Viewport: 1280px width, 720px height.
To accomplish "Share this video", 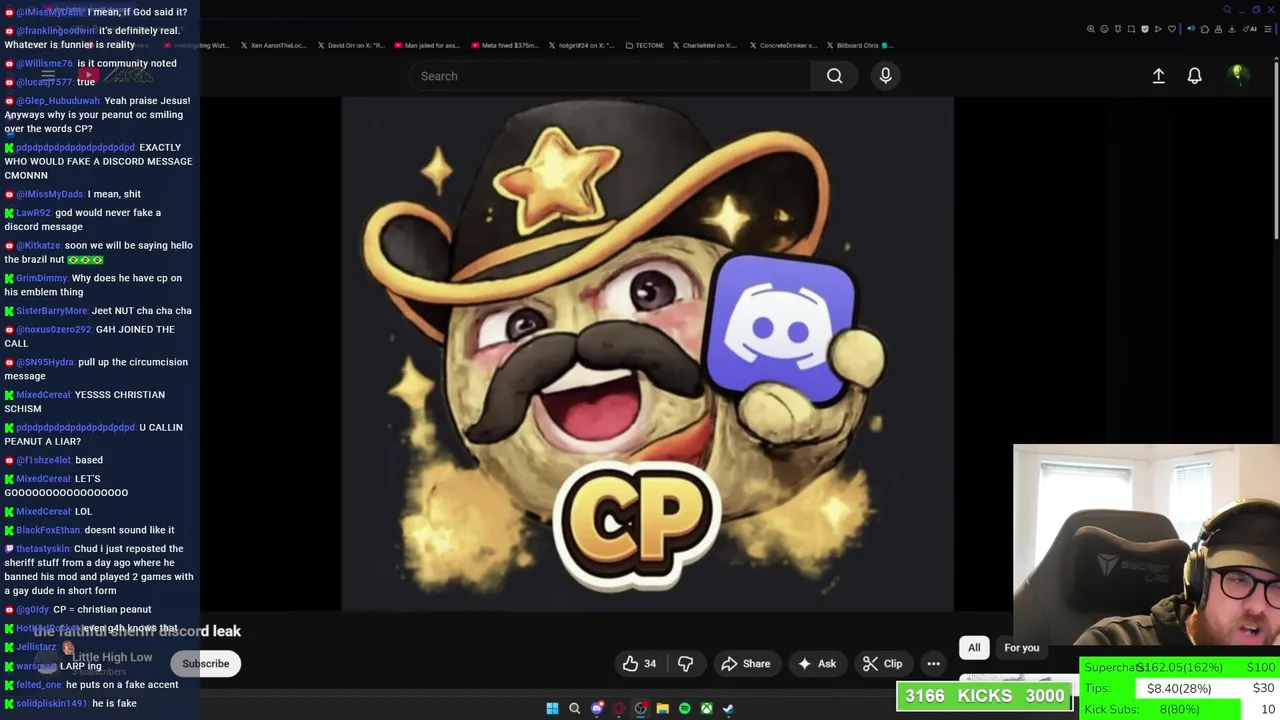I will click(x=746, y=663).
